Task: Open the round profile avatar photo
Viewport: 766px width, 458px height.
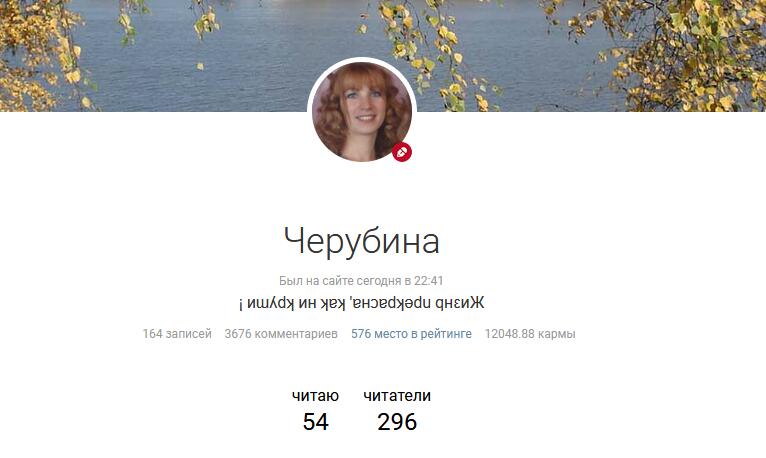Action: coord(362,112)
